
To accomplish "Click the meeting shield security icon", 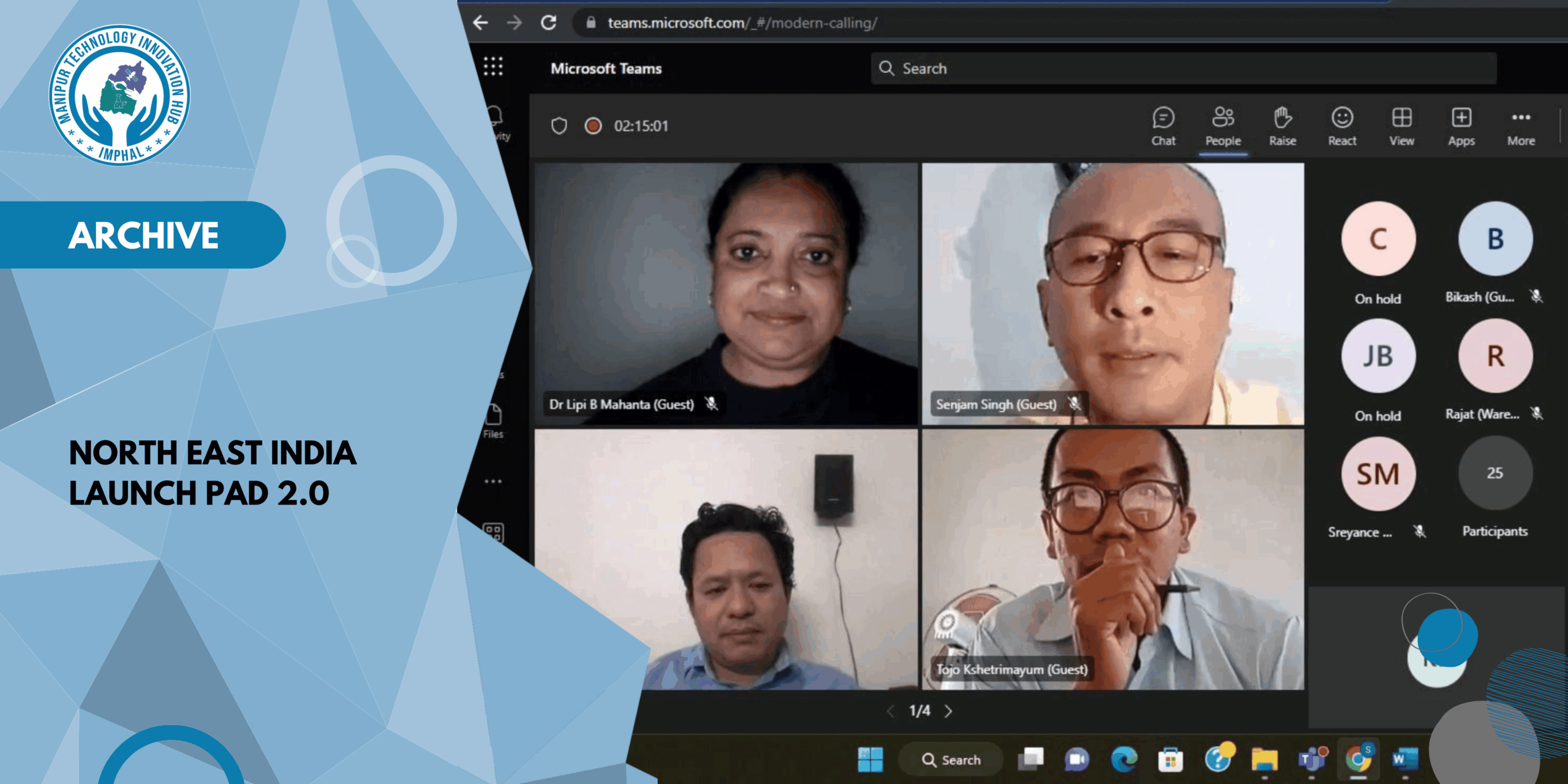I will pos(559,126).
